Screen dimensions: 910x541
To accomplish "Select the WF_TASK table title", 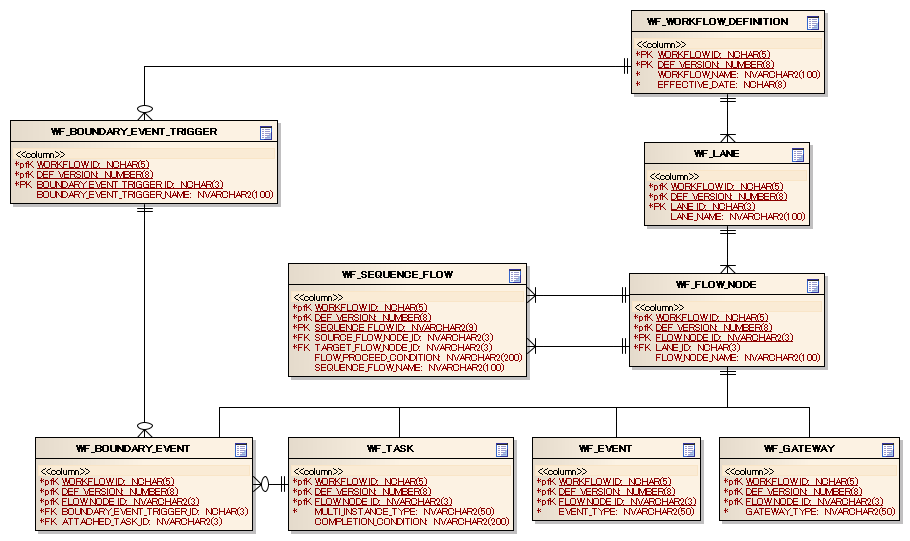I will click(391, 449).
